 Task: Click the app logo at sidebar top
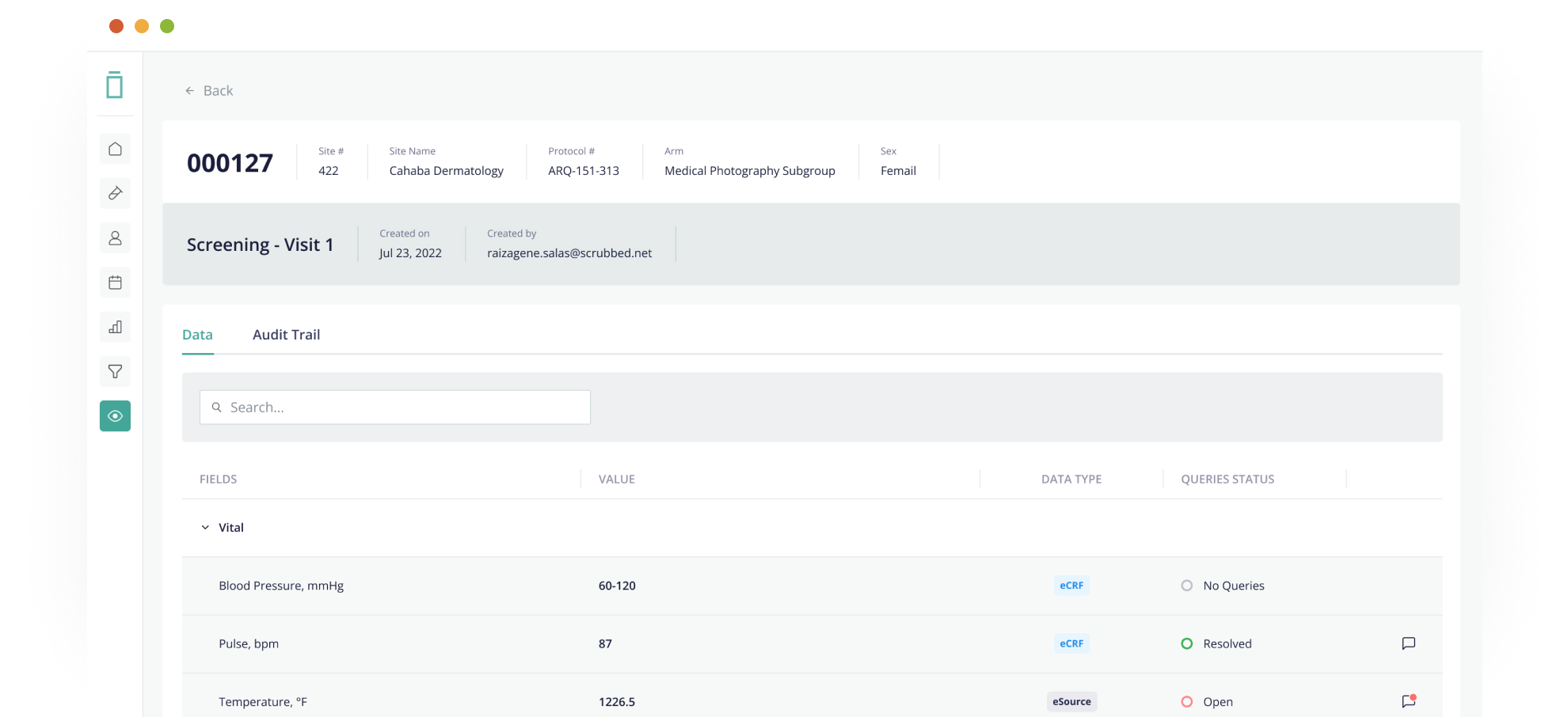click(115, 85)
